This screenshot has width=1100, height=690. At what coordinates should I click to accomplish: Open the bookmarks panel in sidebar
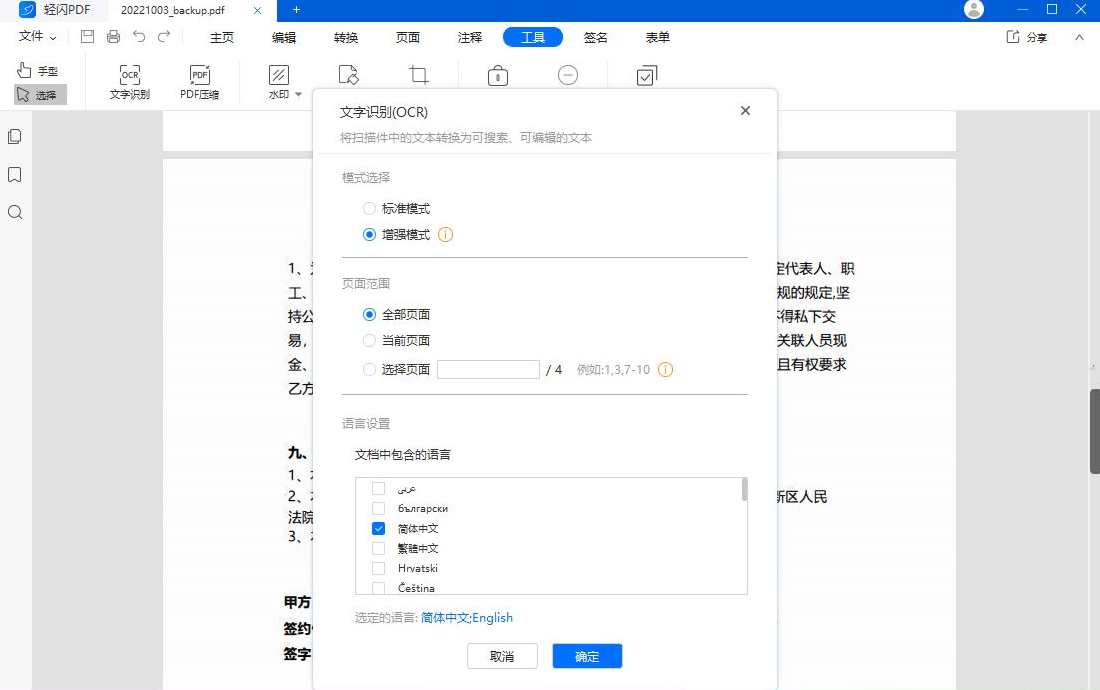[x=14, y=174]
